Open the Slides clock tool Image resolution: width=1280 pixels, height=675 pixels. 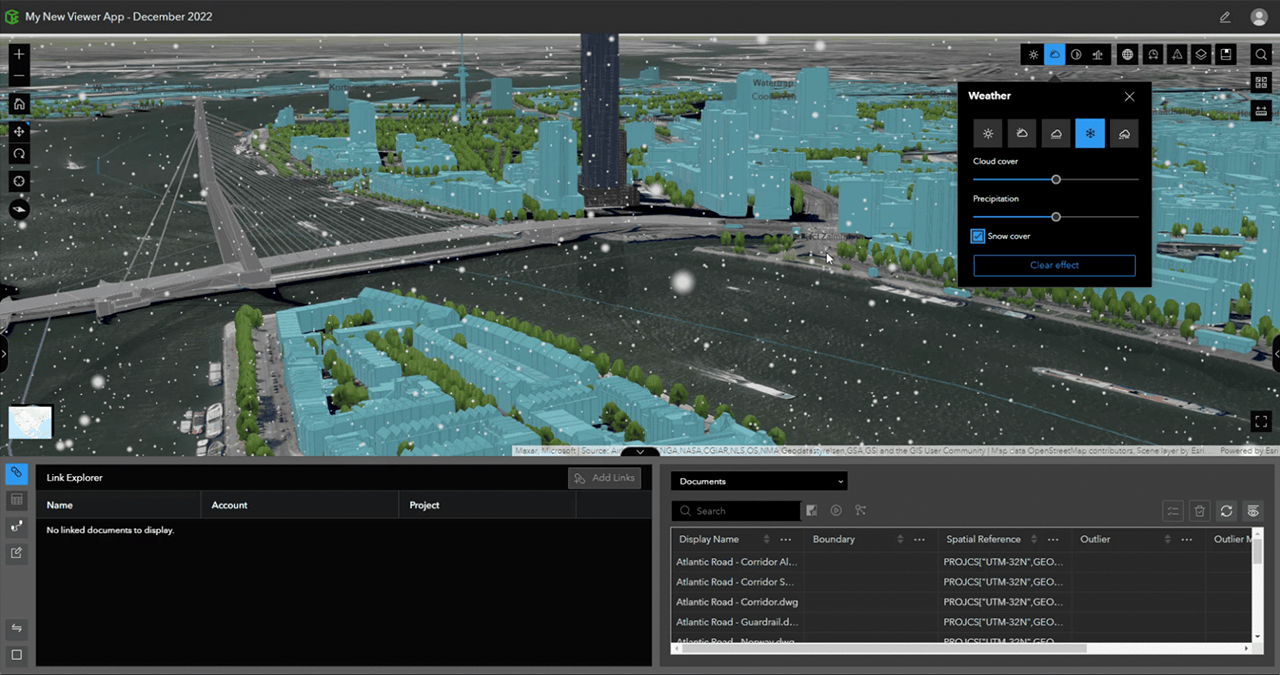click(x=1152, y=54)
